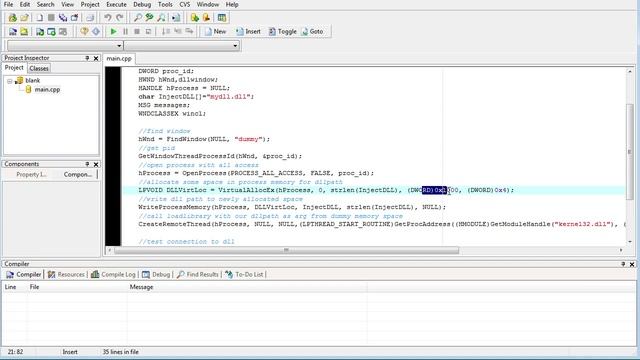Viewport: 640px width, 360px height.
Task: Switch to the Compile Log tab
Action: pos(113,274)
